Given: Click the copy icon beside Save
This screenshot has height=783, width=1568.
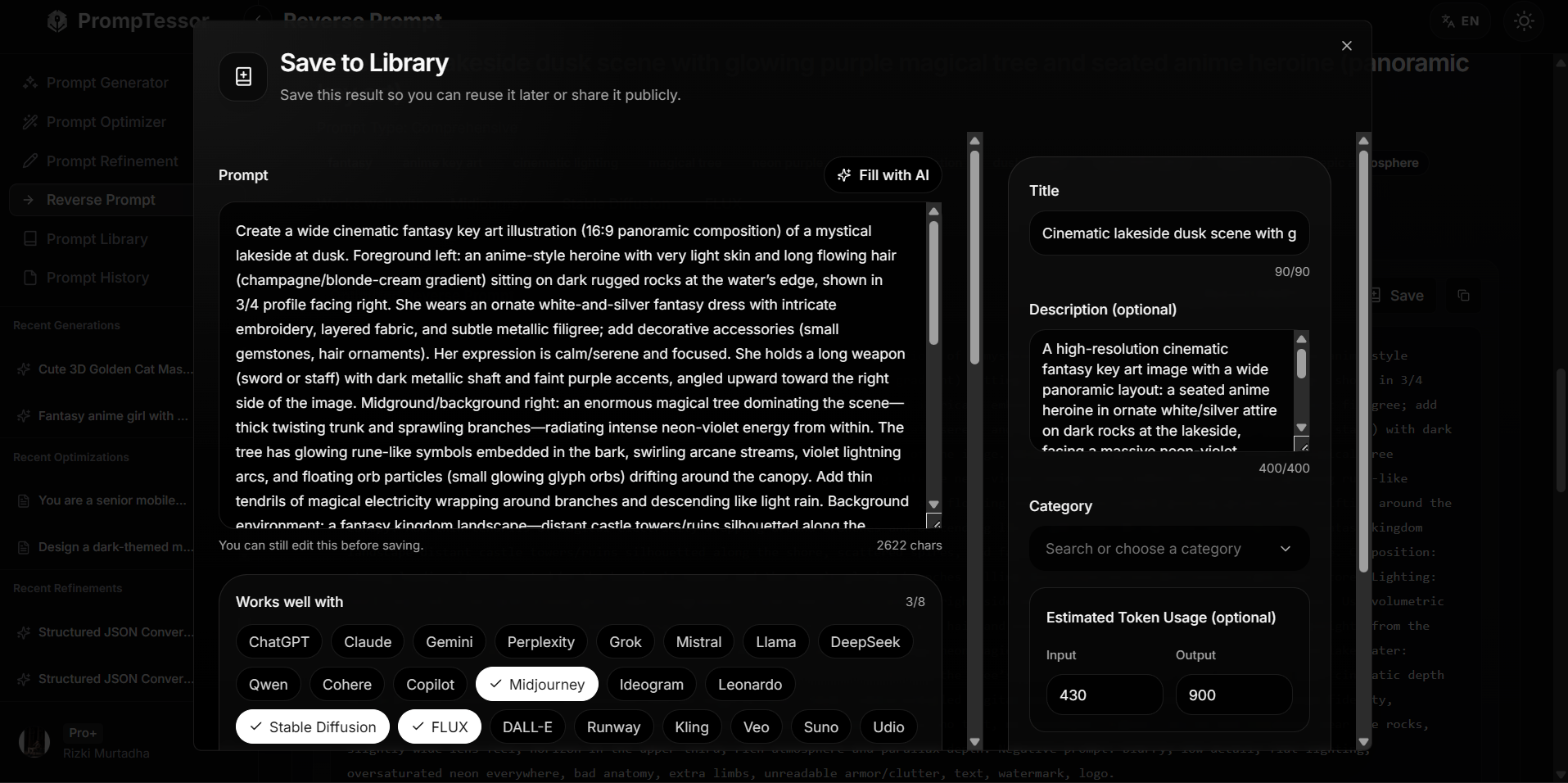Looking at the screenshot, I should tap(1464, 296).
